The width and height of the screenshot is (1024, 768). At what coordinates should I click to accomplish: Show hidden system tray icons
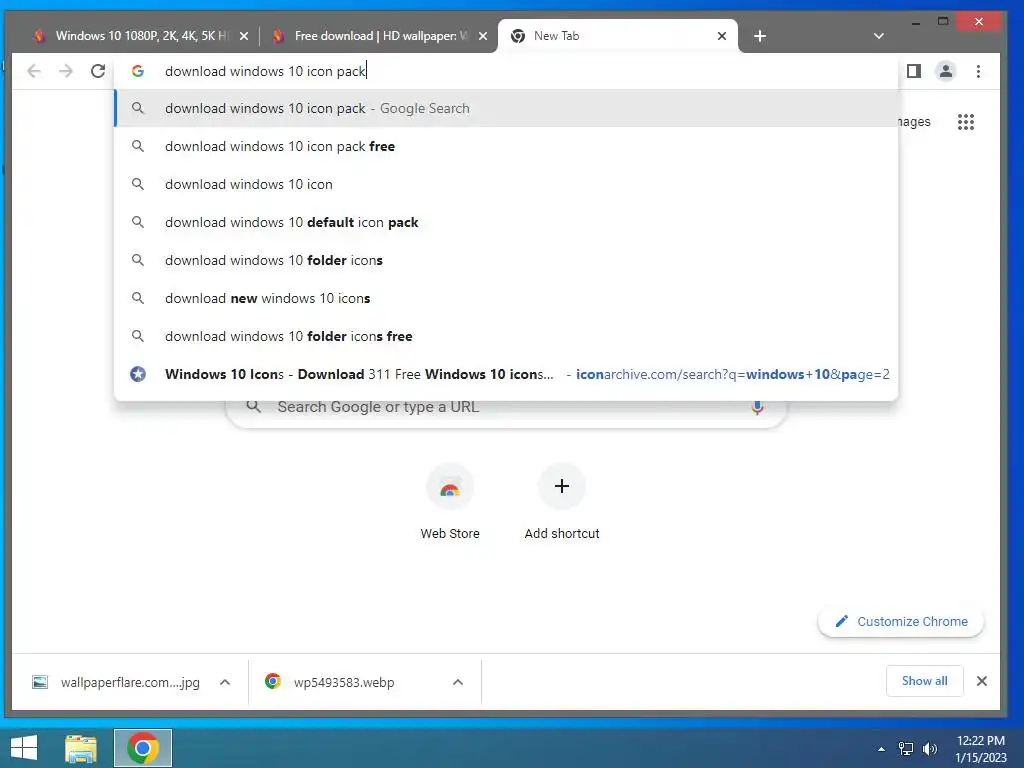(x=882, y=749)
